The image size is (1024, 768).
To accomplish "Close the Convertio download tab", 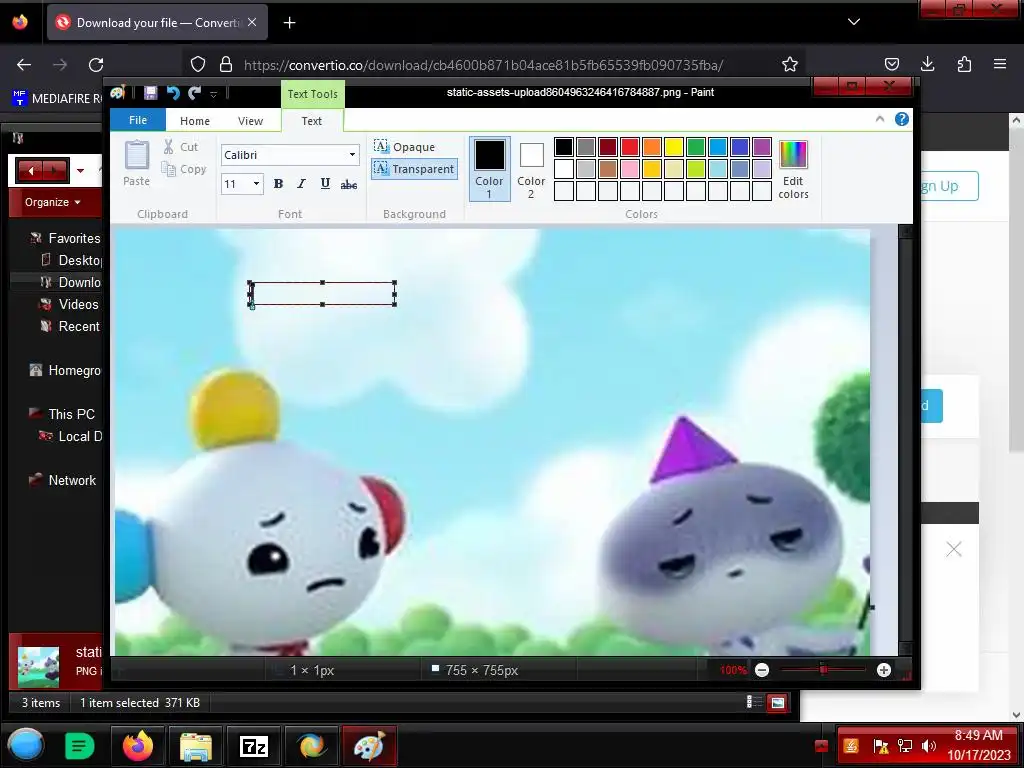I will (x=252, y=22).
